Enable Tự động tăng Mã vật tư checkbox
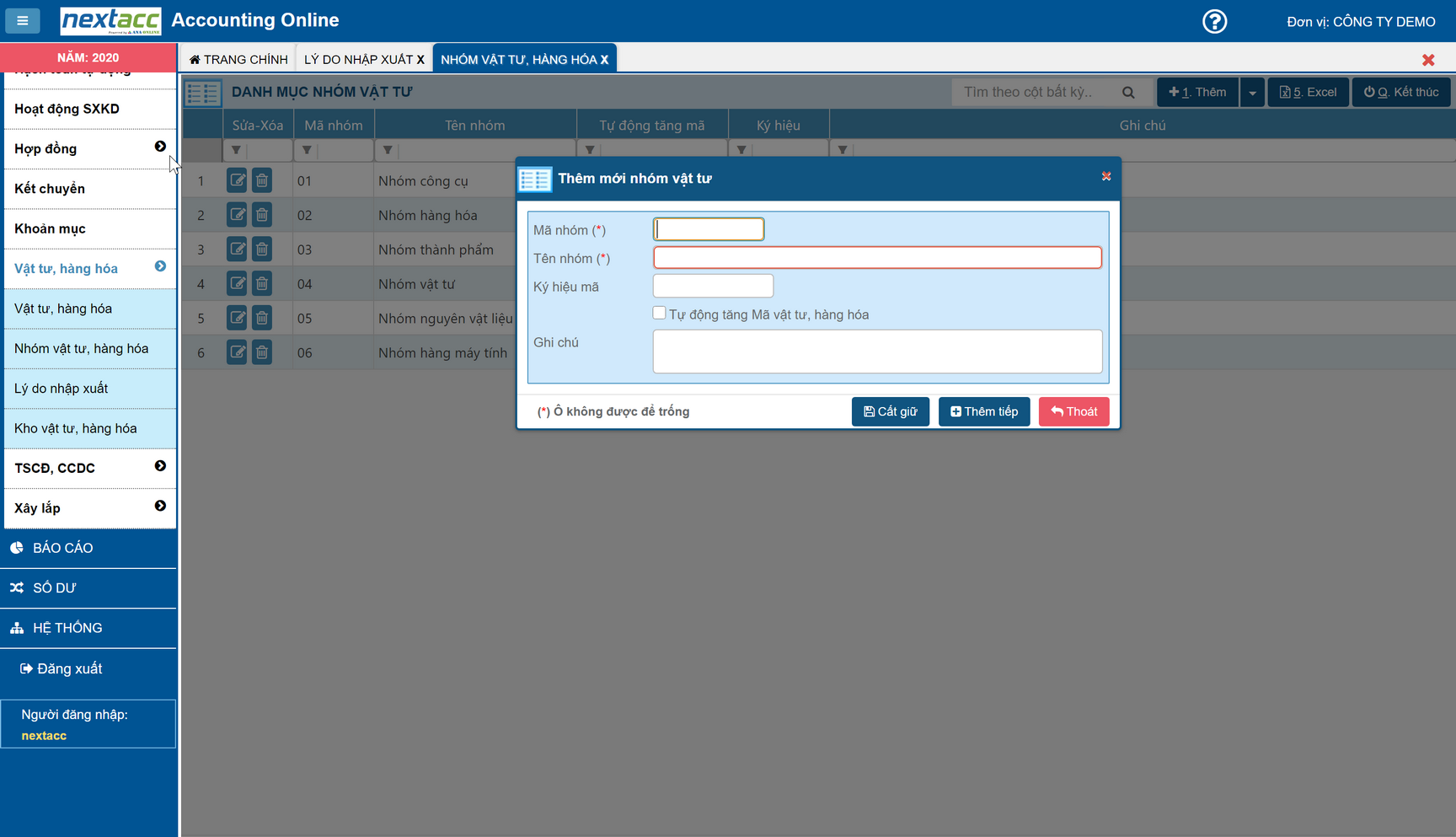1456x837 pixels. pos(659,314)
